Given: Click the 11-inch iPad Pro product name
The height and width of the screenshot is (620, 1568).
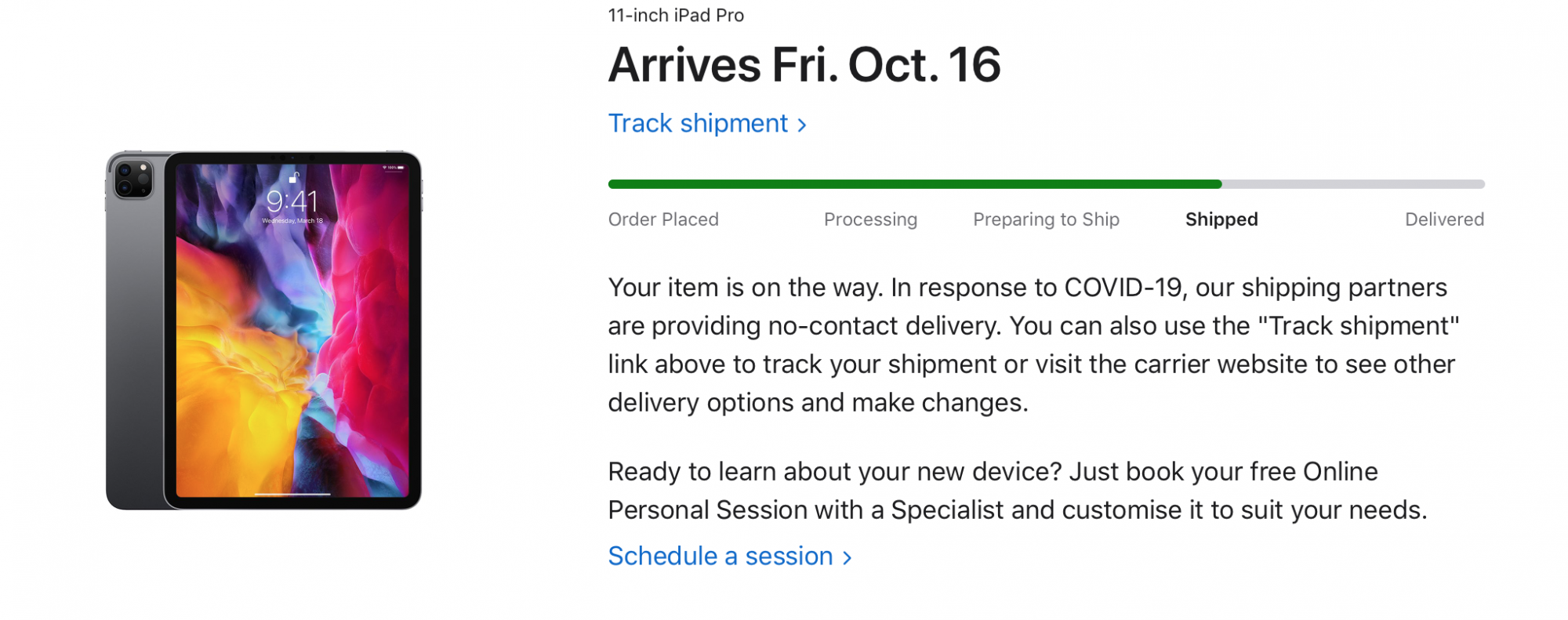Looking at the screenshot, I should tap(676, 16).
